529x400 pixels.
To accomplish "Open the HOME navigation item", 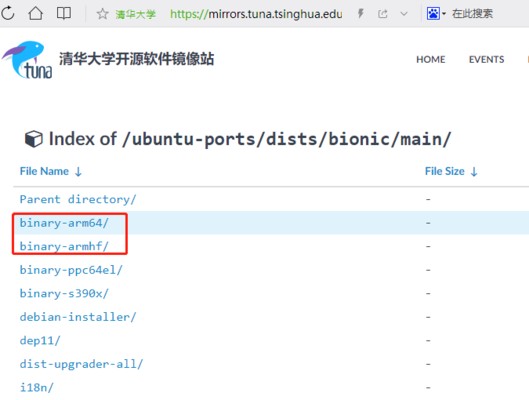I will pyautogui.click(x=430, y=59).
